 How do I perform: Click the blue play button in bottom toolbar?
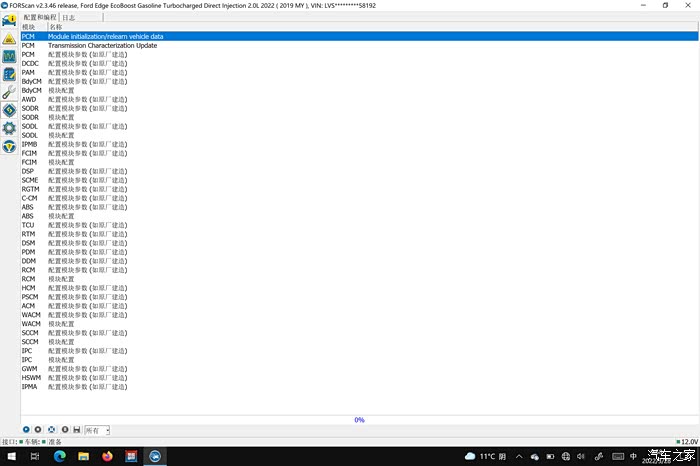[x=26, y=430]
